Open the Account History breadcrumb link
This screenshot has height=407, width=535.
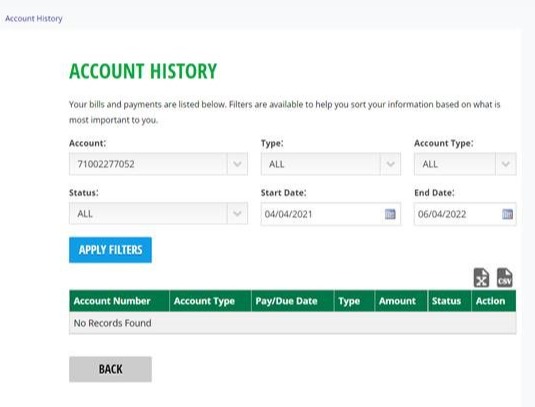click(x=34, y=19)
